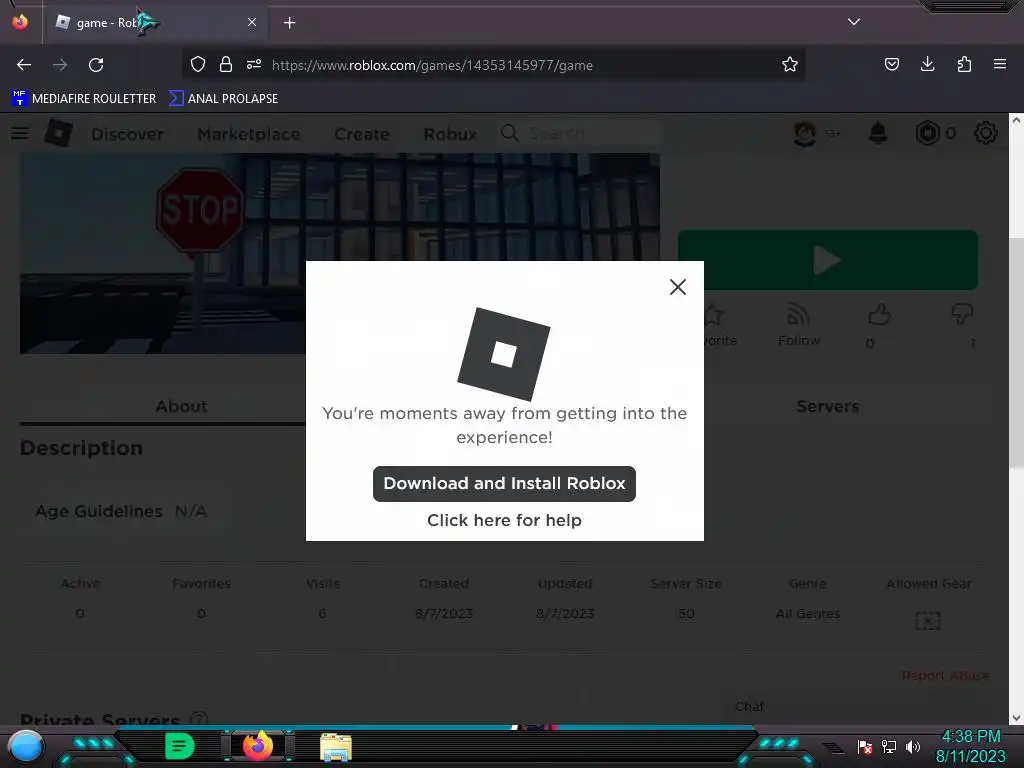The height and width of the screenshot is (768, 1024).
Task: Dislike the experience with thumbs down
Action: tap(963, 314)
